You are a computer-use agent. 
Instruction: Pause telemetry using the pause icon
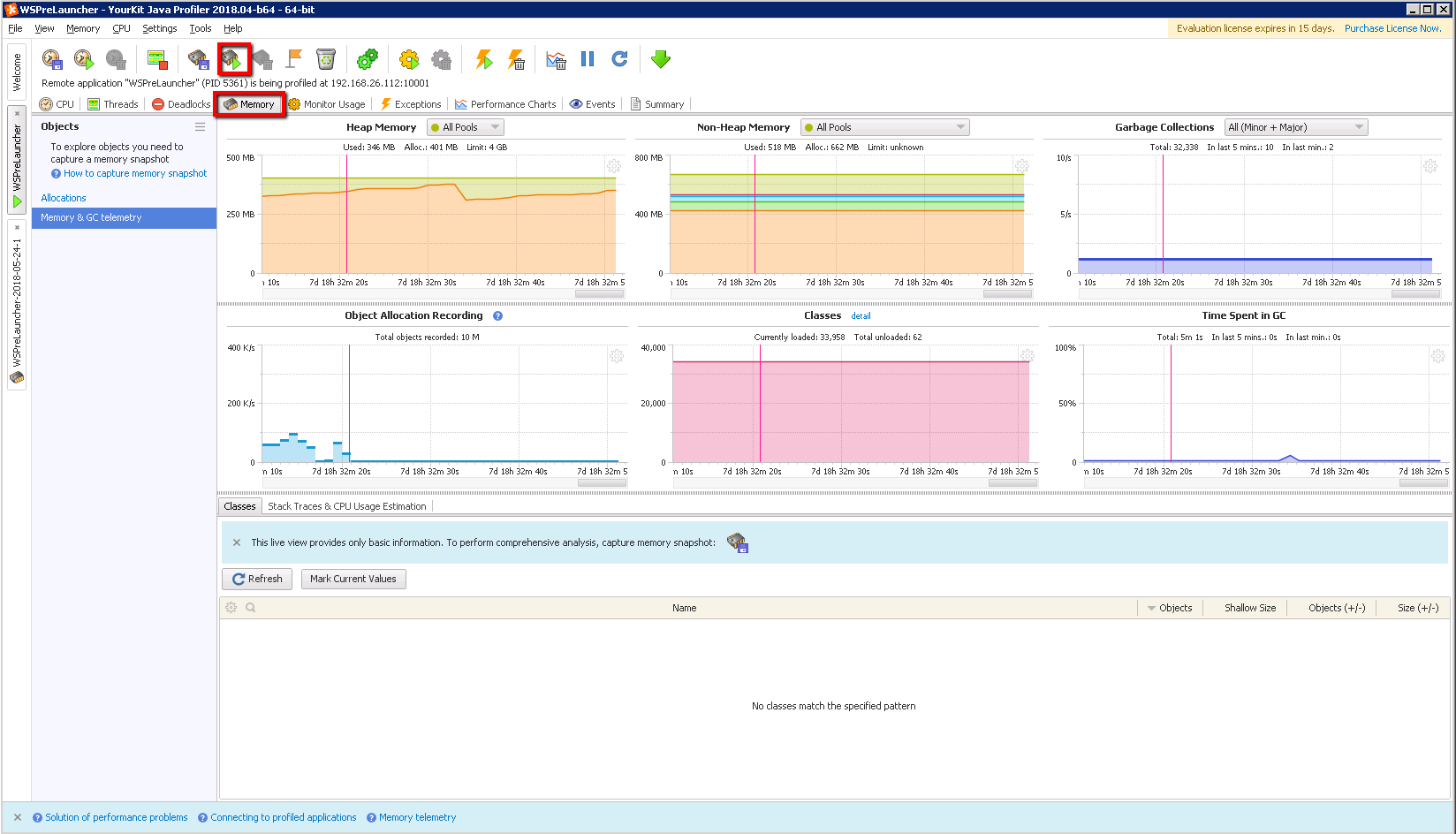(588, 59)
